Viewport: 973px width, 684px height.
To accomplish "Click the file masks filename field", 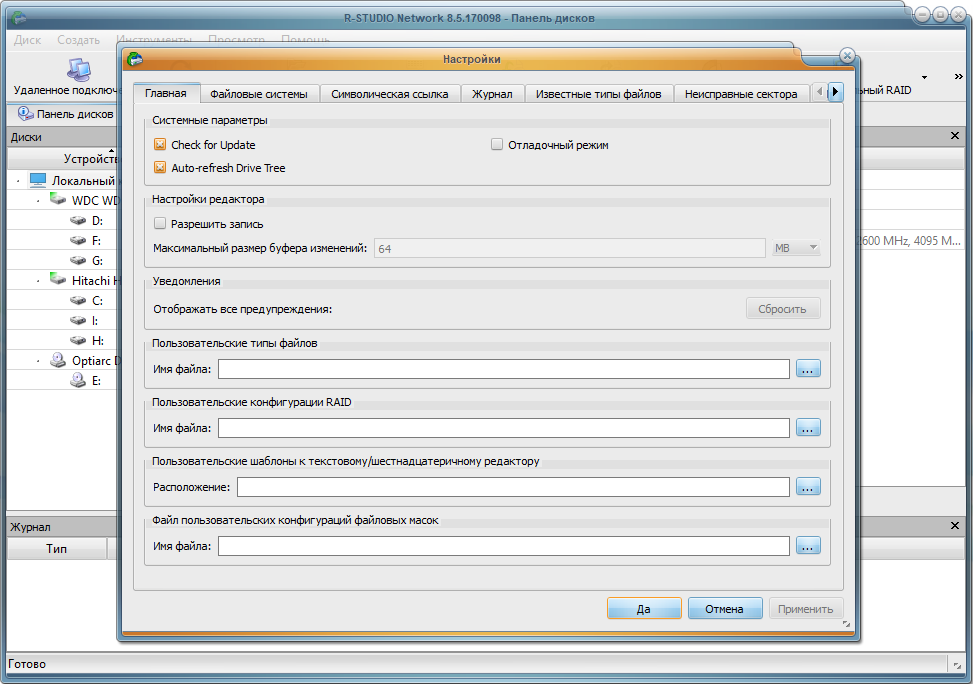I will point(503,546).
